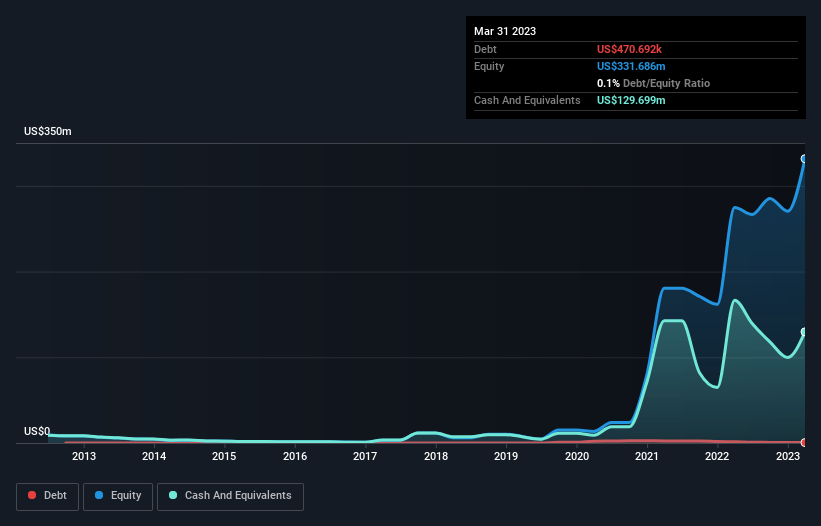This screenshot has width=821, height=526.
Task: Toggle the Equity legend button
Action: (118, 496)
